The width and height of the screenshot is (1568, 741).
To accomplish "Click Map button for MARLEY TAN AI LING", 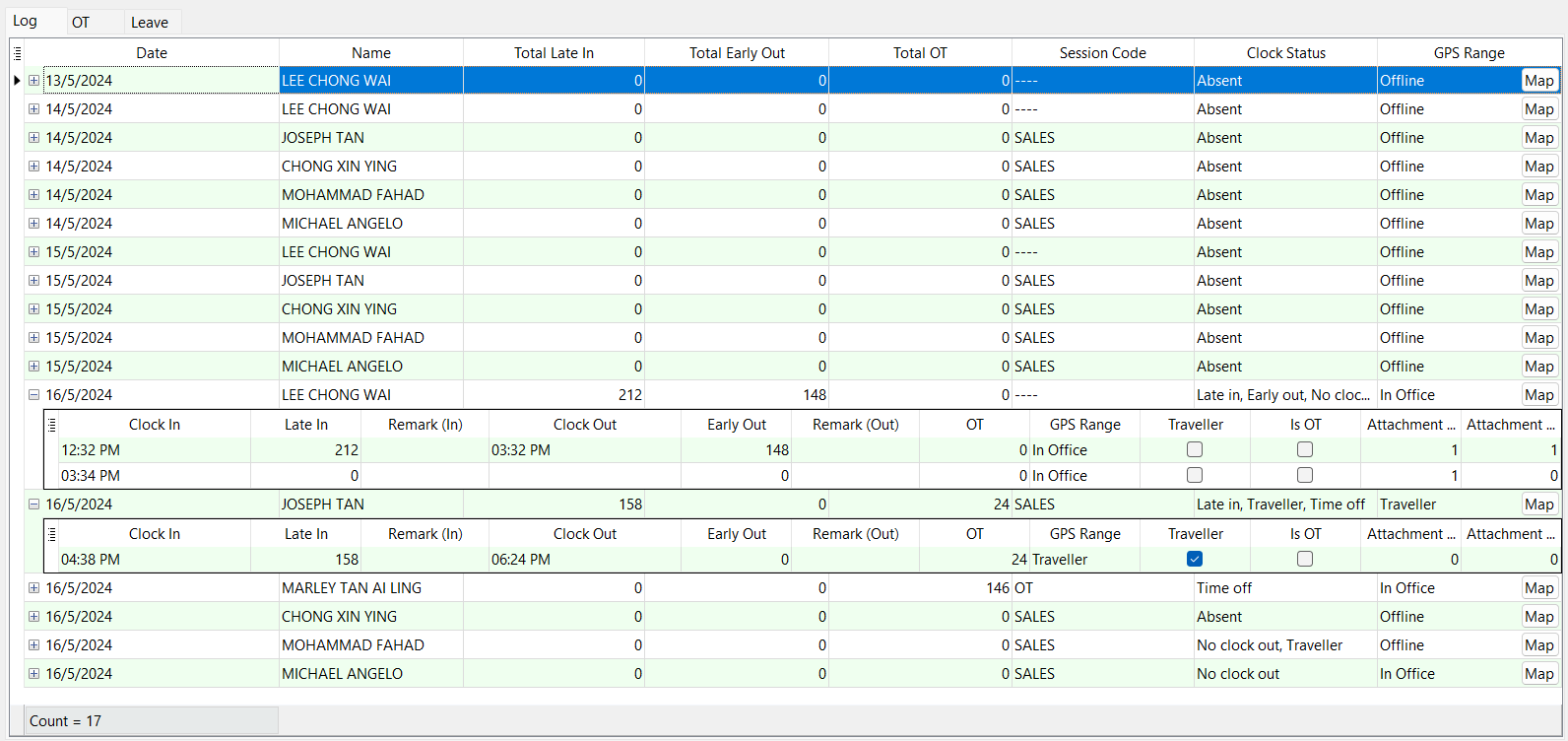I will point(1538,588).
